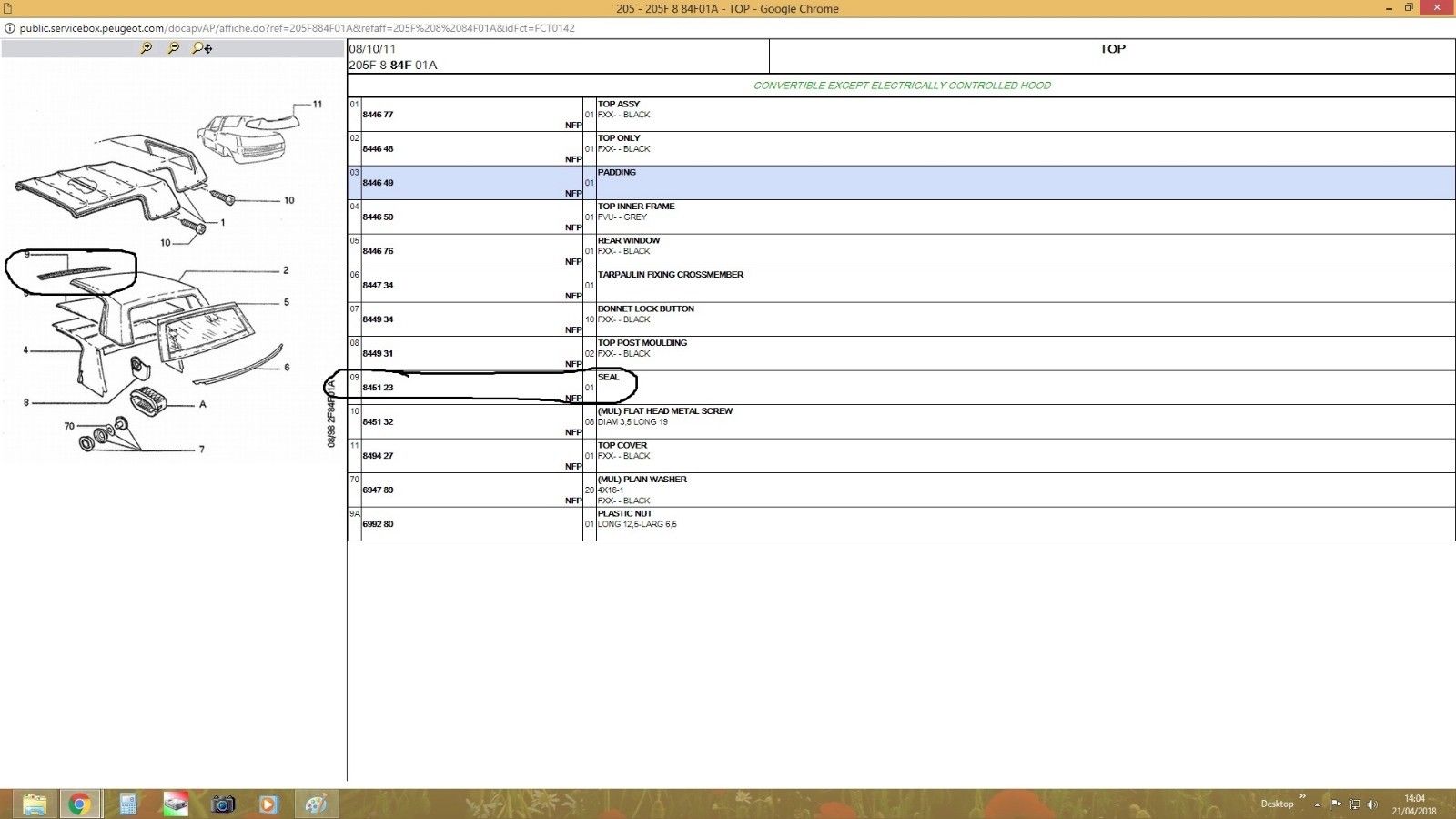1456x819 pixels.
Task: Select part number 8446 76
Action: click(378, 251)
